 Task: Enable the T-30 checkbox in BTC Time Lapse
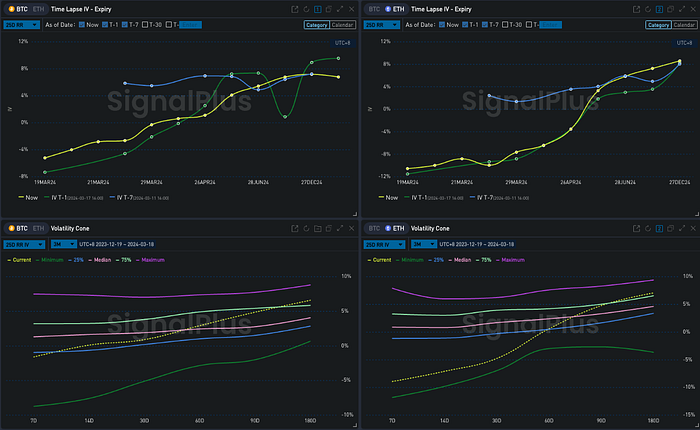[x=145, y=23]
